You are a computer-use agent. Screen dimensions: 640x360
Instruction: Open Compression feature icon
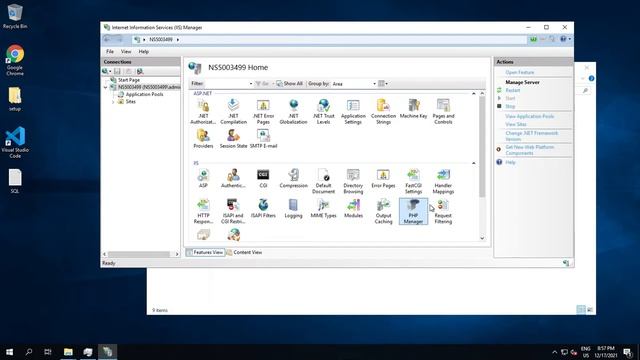[x=293, y=178]
